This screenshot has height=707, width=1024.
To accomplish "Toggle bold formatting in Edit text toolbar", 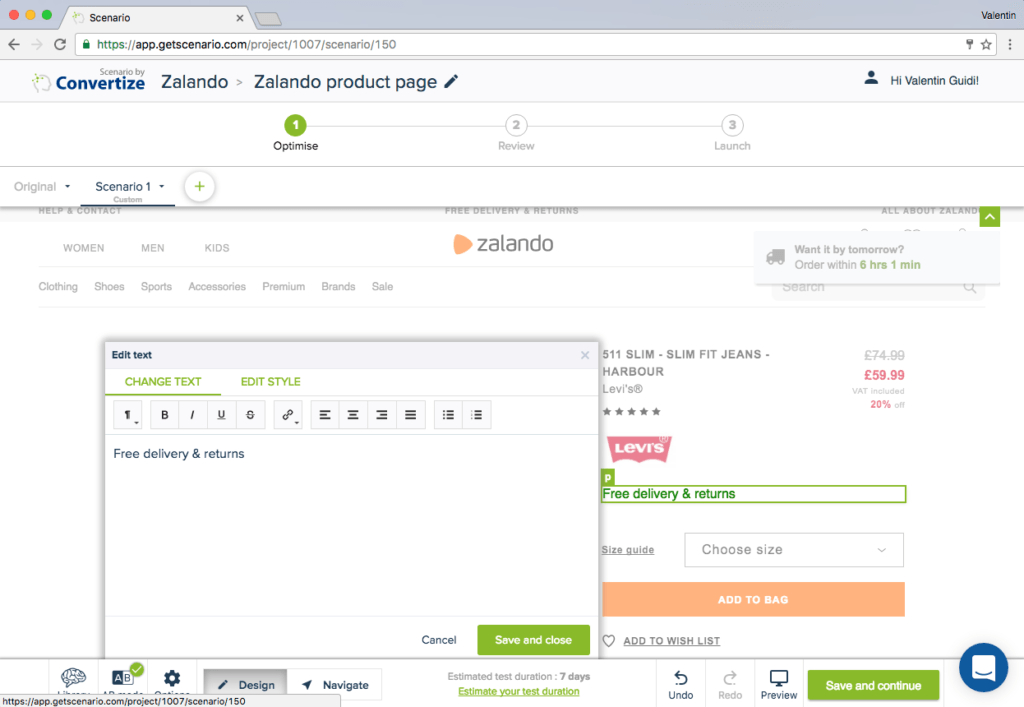I will [x=165, y=415].
